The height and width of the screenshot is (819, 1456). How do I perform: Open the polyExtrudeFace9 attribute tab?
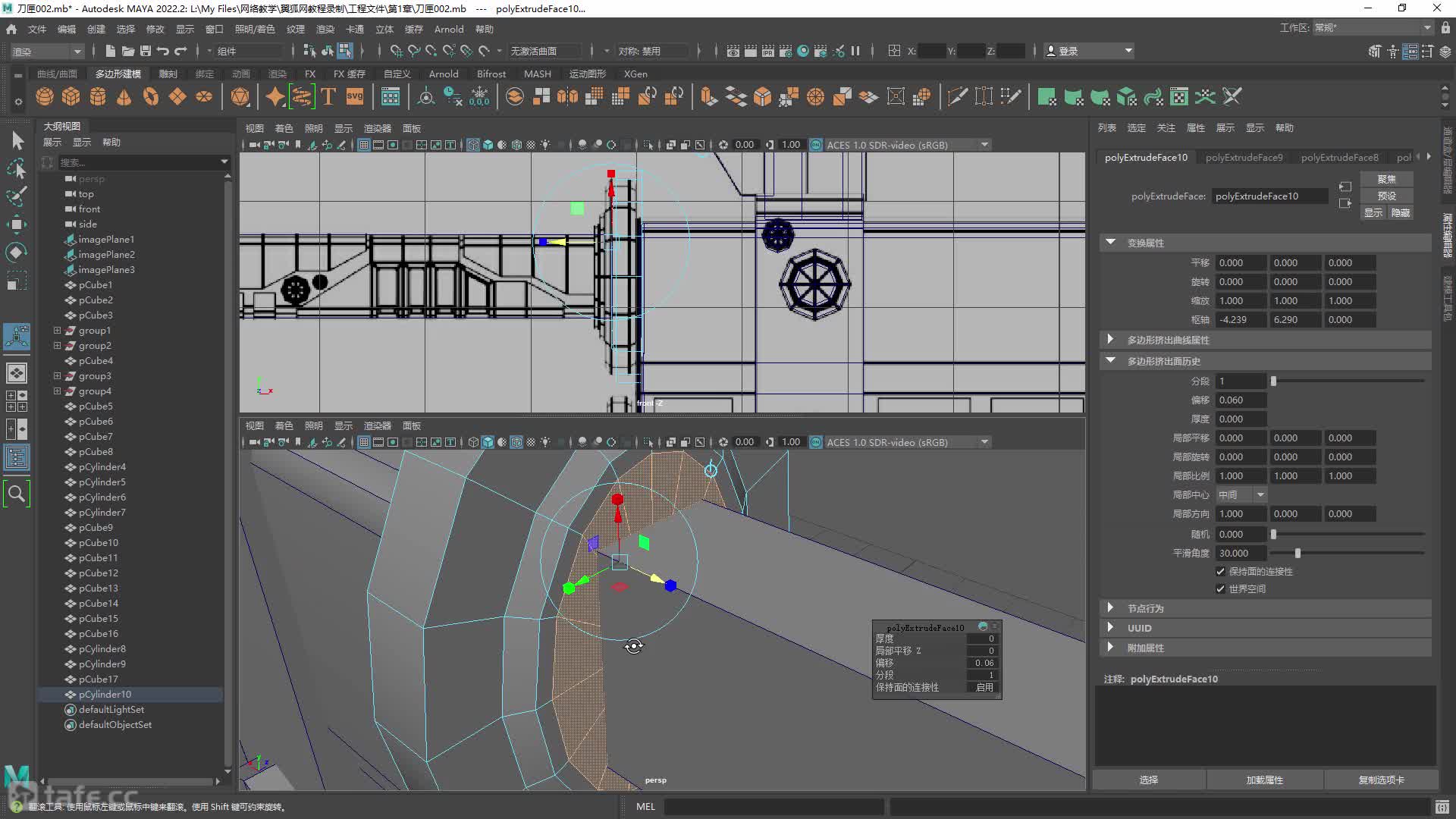(1244, 157)
